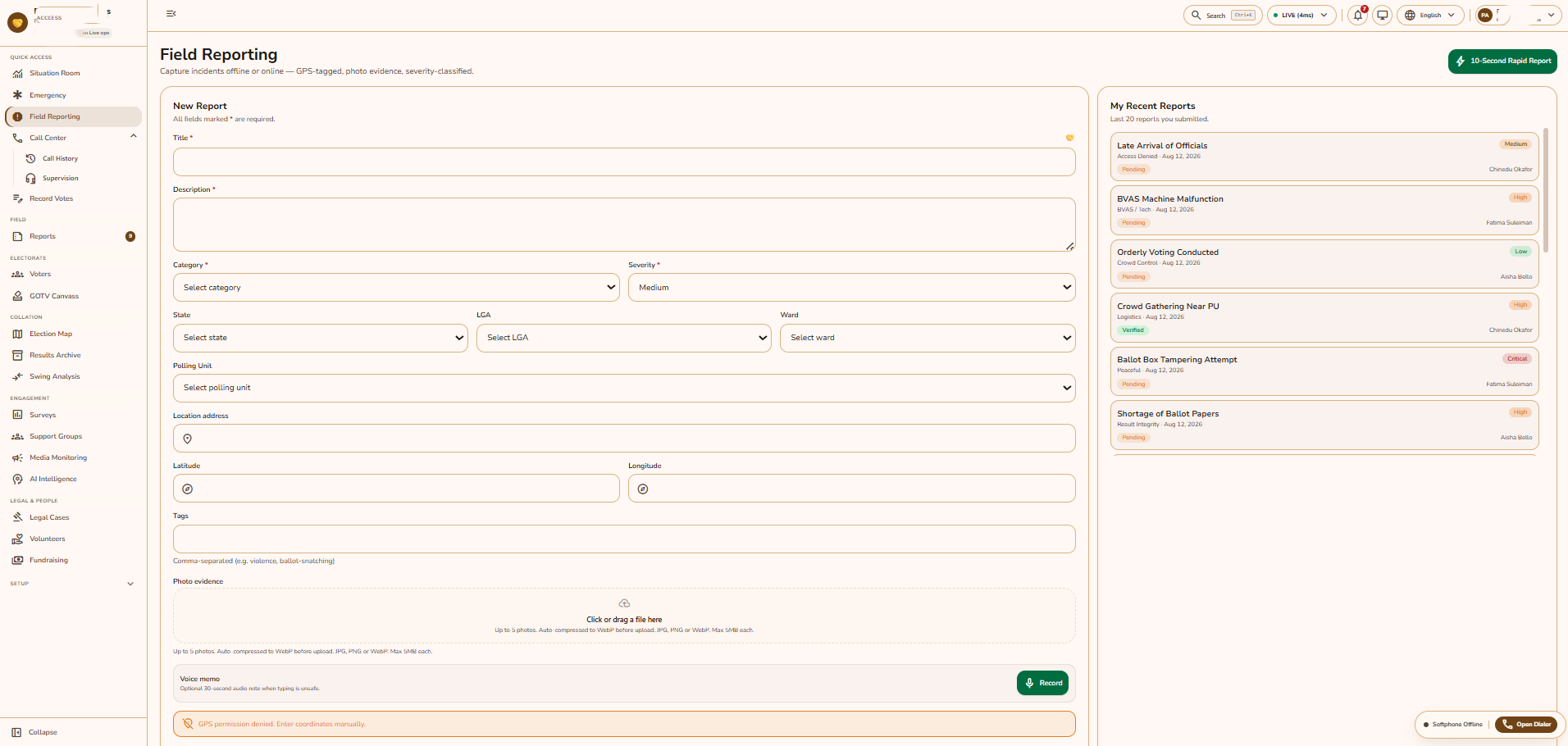Toggle sidebar with the hamburger menu icon
1568x746 pixels.
[x=171, y=14]
